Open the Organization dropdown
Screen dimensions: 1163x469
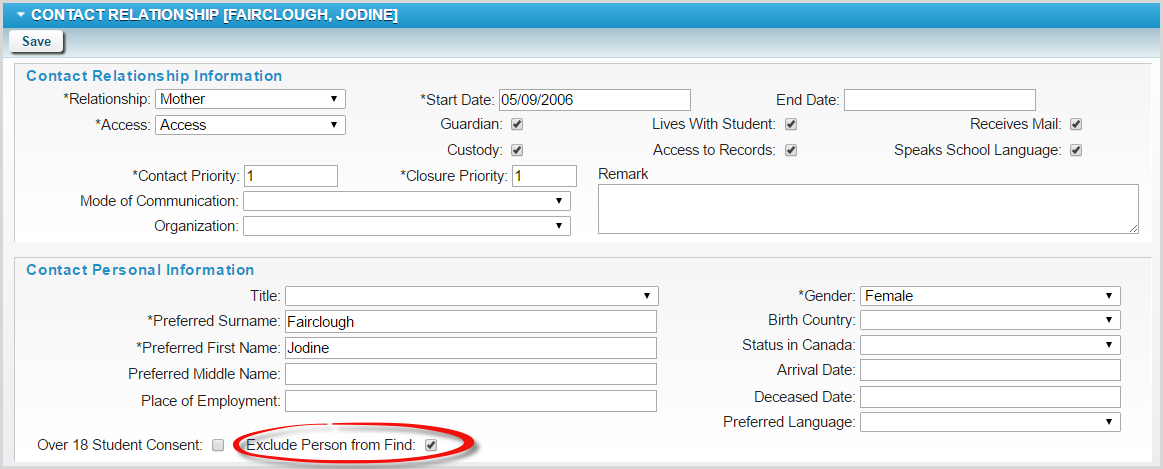click(x=406, y=226)
